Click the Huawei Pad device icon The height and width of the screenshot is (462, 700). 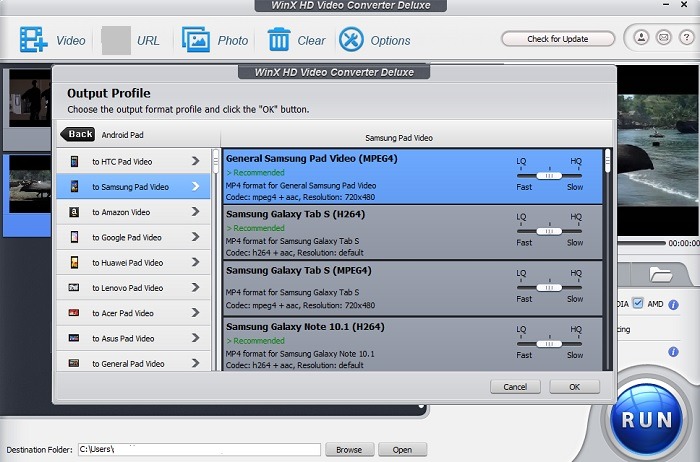pos(74,263)
